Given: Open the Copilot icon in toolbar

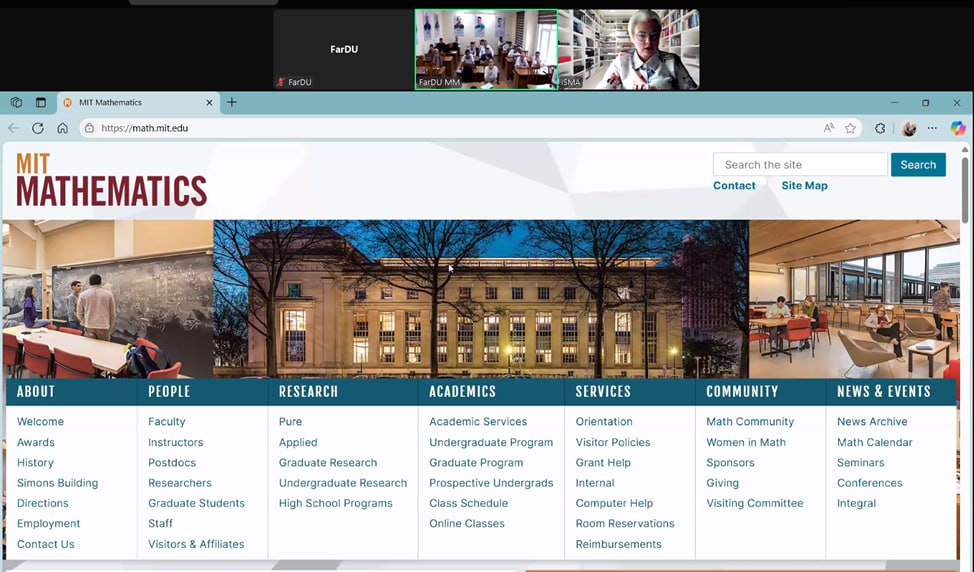Looking at the screenshot, I should click(958, 128).
